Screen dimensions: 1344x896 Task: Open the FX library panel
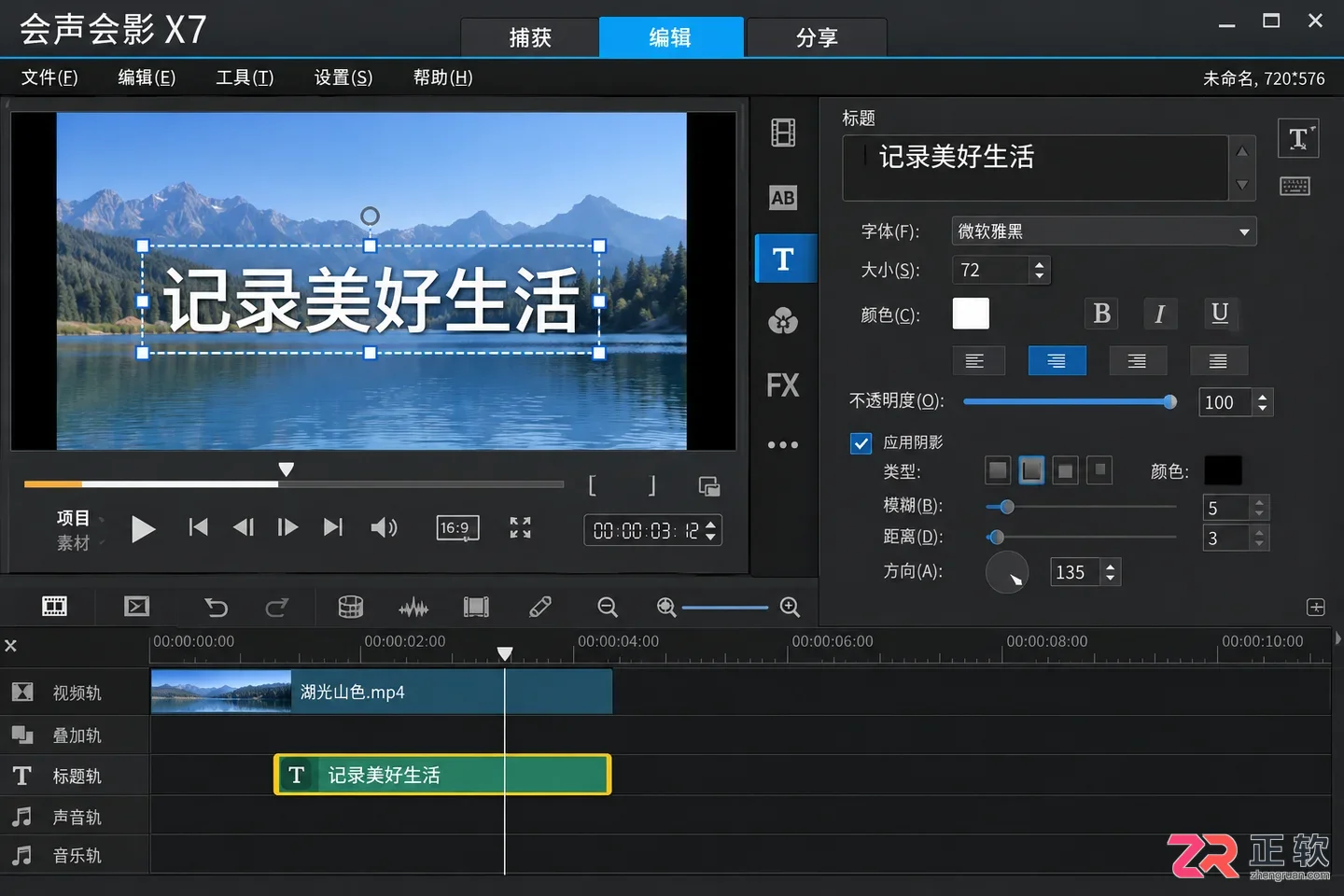[x=783, y=385]
